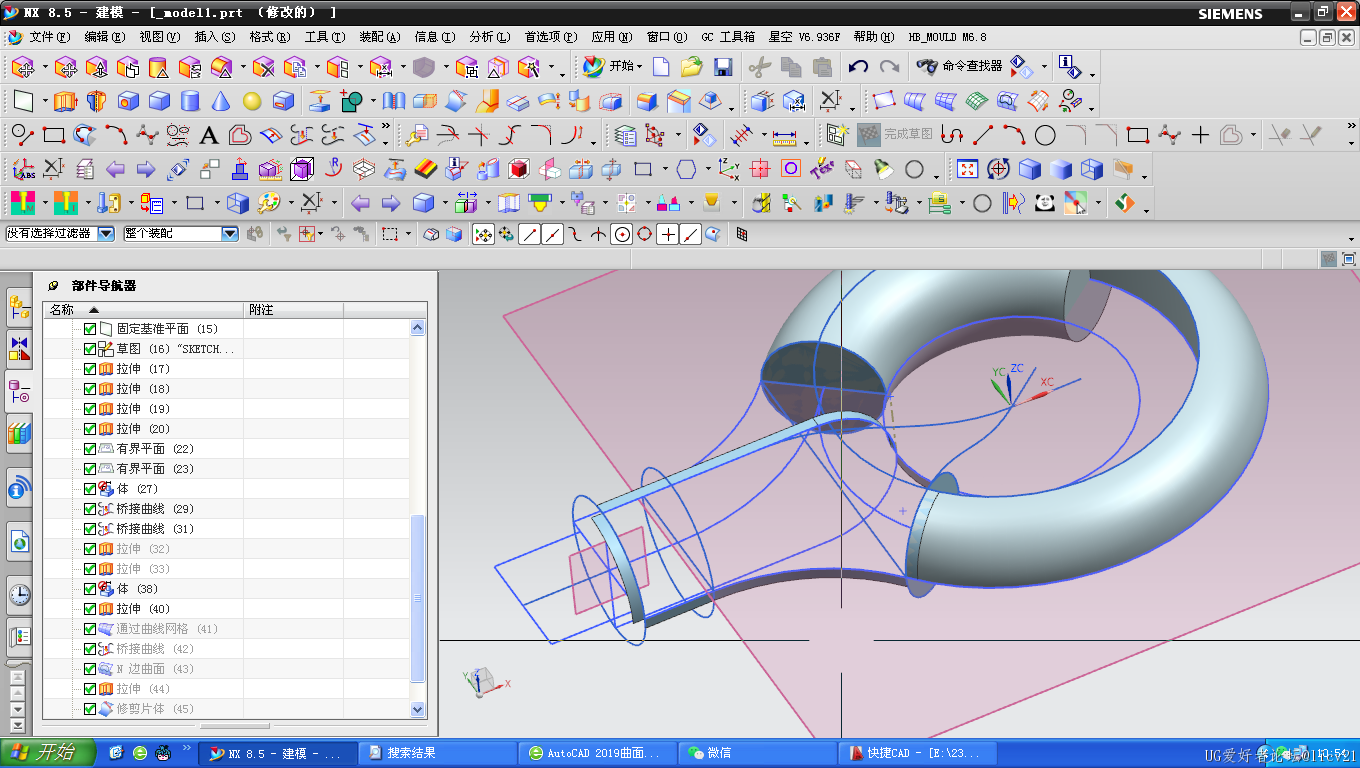The width and height of the screenshot is (1360, 768).
Task: Toggle the 通过曲线网格 (41) checkbox
Action: click(x=90, y=629)
